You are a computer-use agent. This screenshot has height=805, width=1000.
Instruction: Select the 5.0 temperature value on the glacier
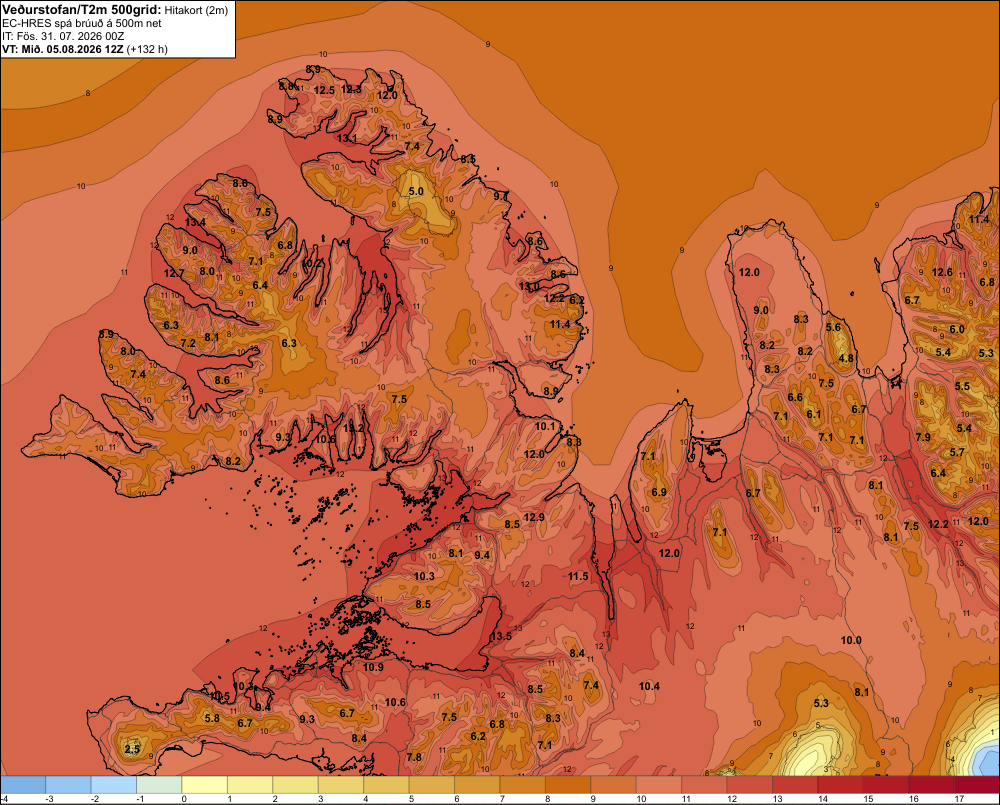[416, 191]
